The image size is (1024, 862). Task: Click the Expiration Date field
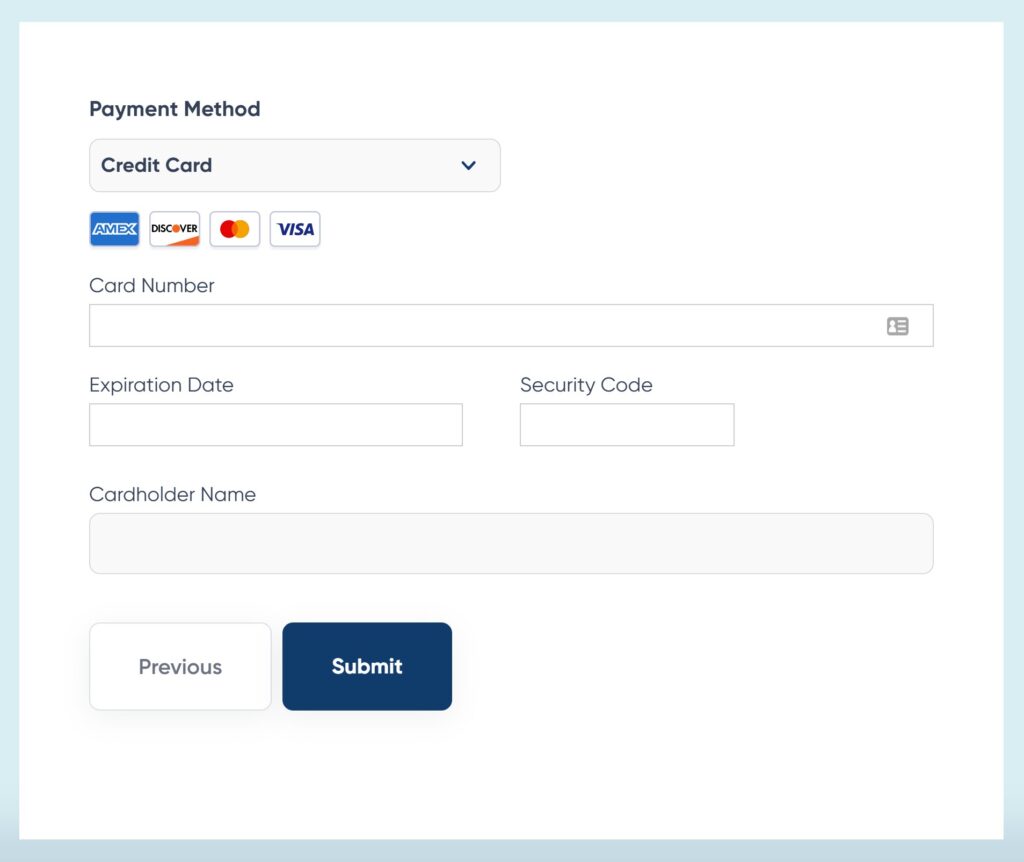(x=276, y=424)
